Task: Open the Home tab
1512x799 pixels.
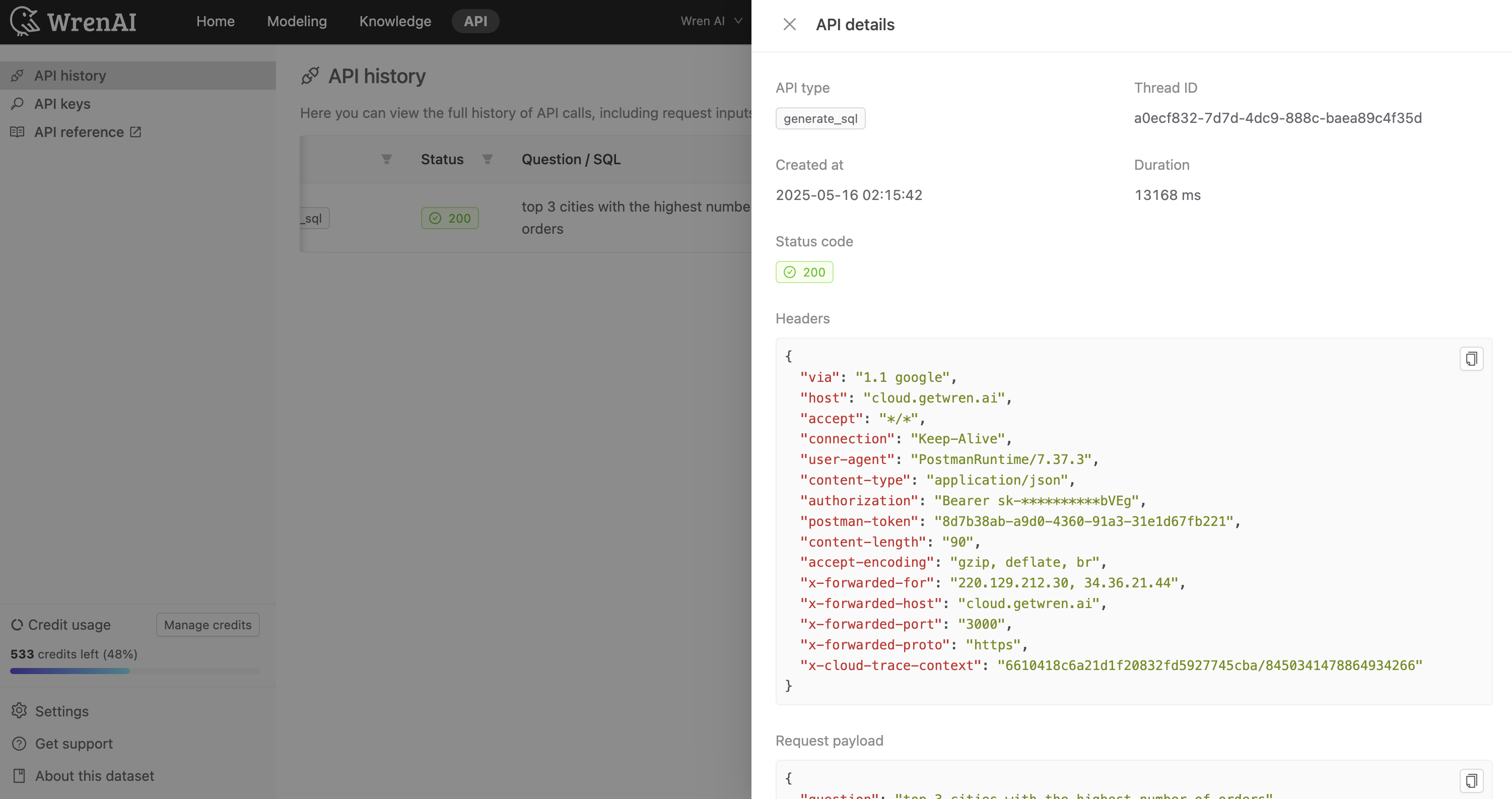Action: 216,21
